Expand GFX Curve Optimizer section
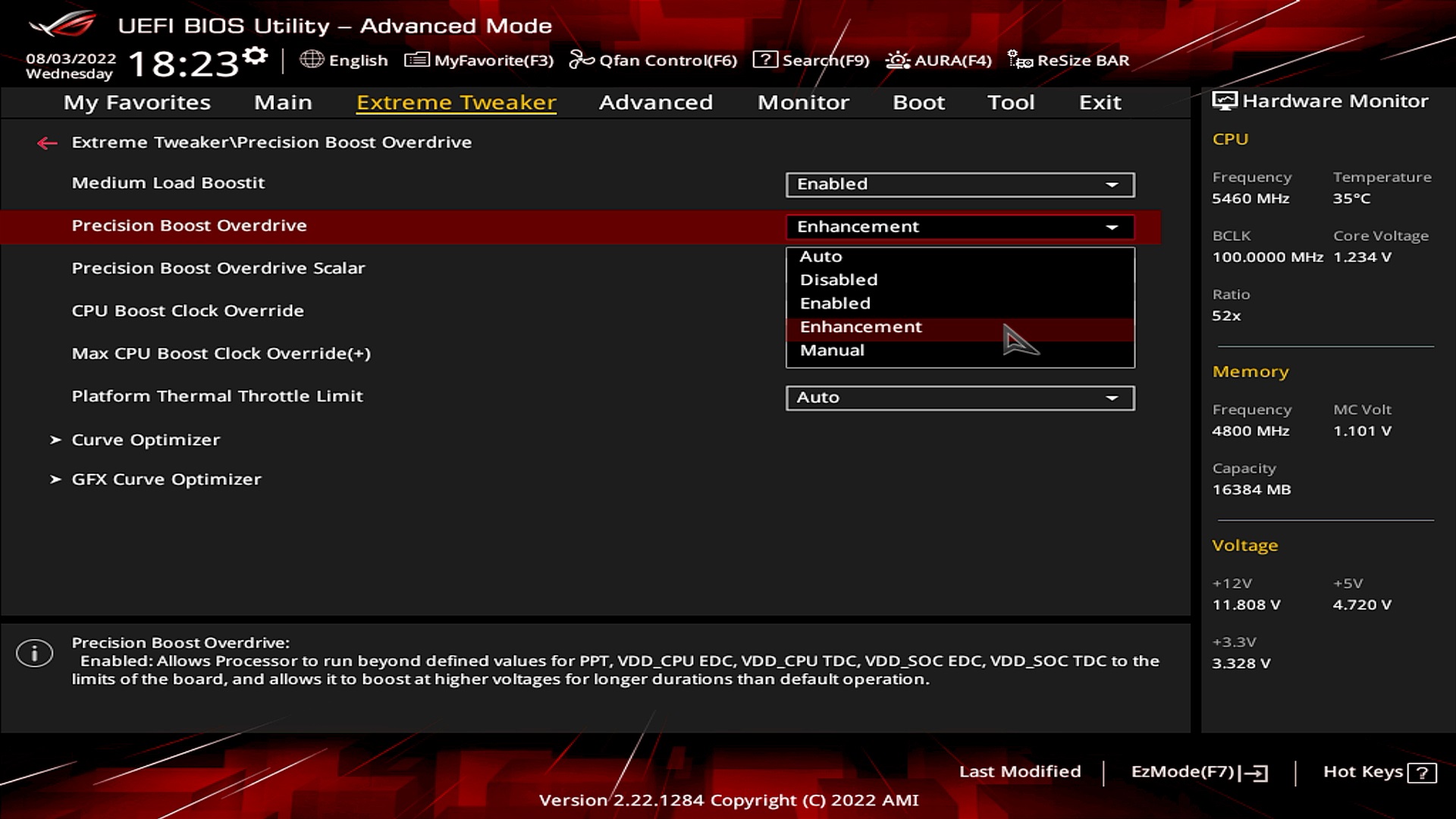The height and width of the screenshot is (819, 1456). tap(166, 479)
